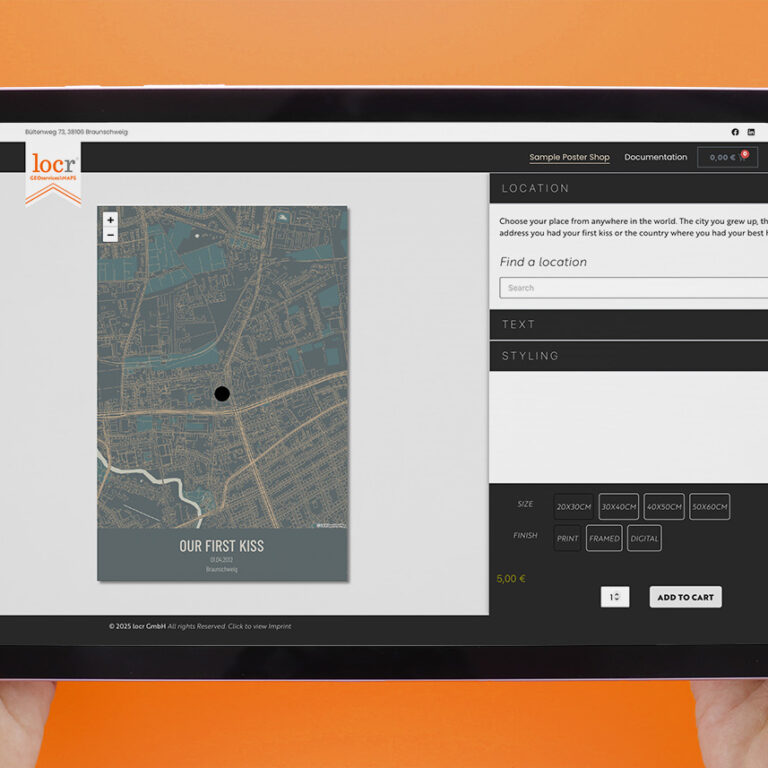
Task: Open the shopping cart showing 0,00 €
Action: pos(727,157)
